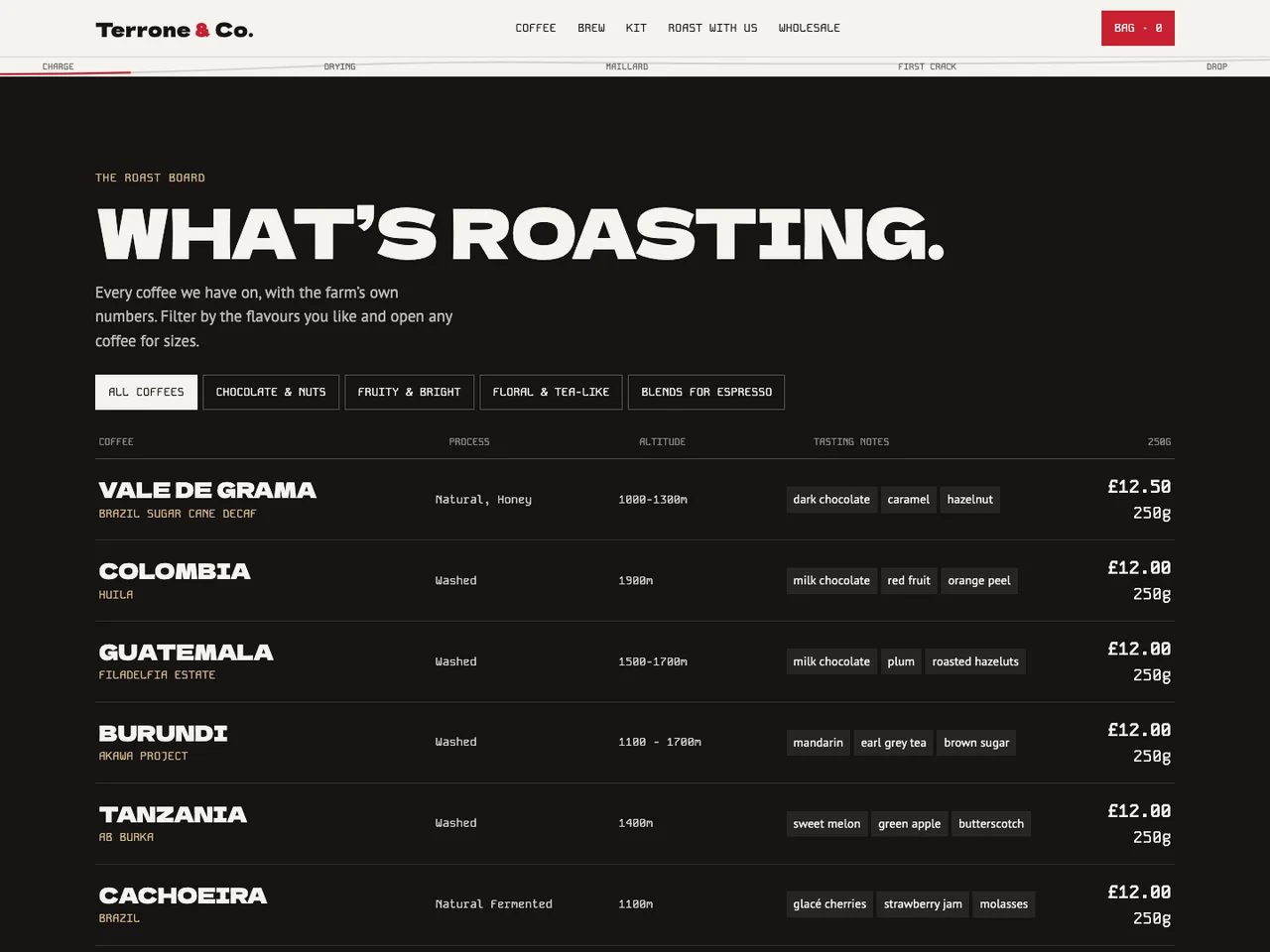Viewport: 1270px width, 952px height.
Task: Expand the Vale de Grama coffee row
Action: click(635, 500)
